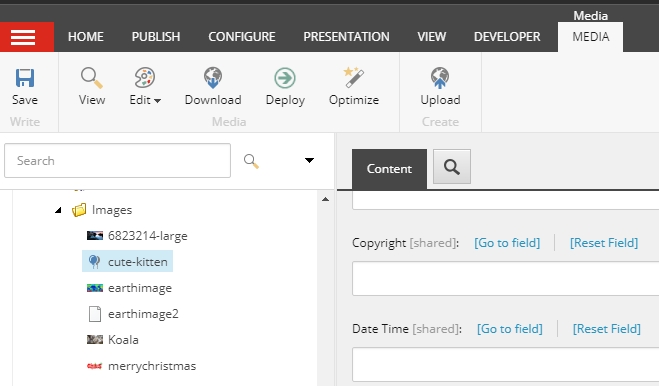659x386 pixels.
Task: Open the search tab next to Content
Action: coord(452,167)
